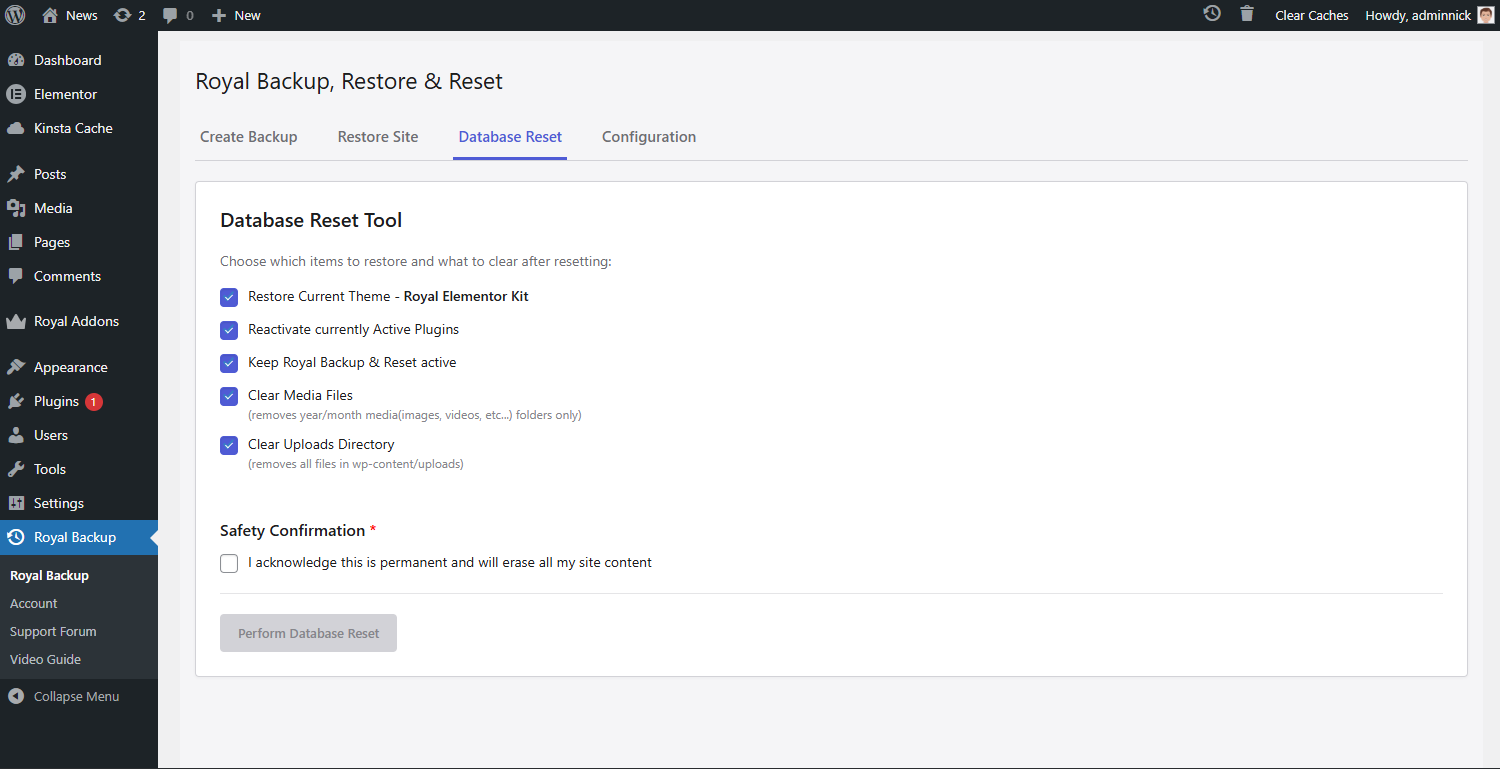Open Elementor from the sidebar
Image resolution: width=1500 pixels, height=769 pixels.
65,94
